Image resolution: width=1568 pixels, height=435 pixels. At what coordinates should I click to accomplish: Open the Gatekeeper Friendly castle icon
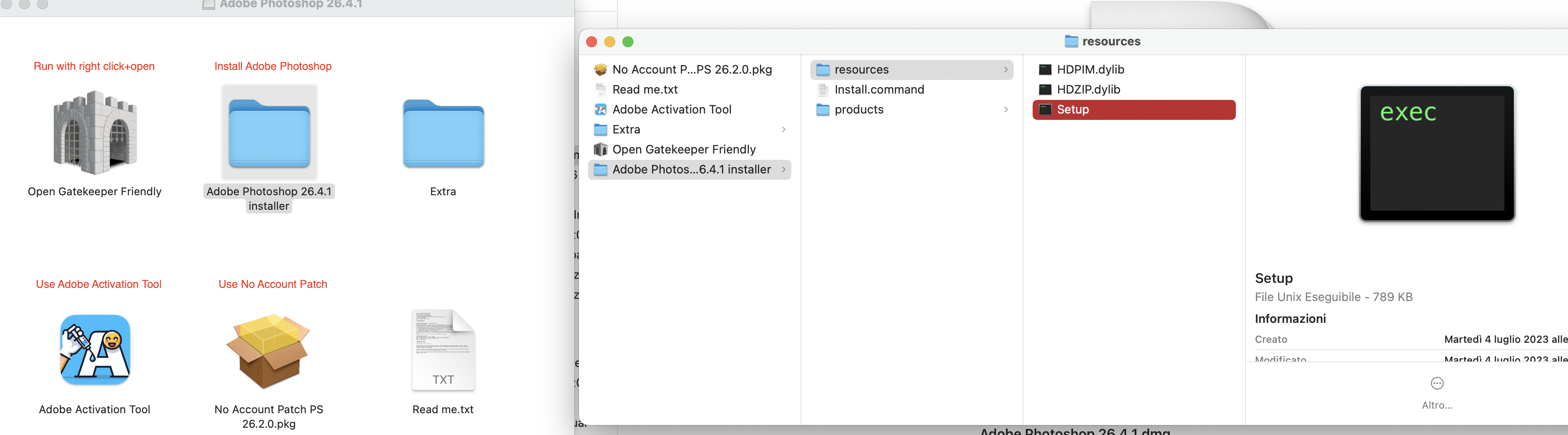tap(95, 132)
